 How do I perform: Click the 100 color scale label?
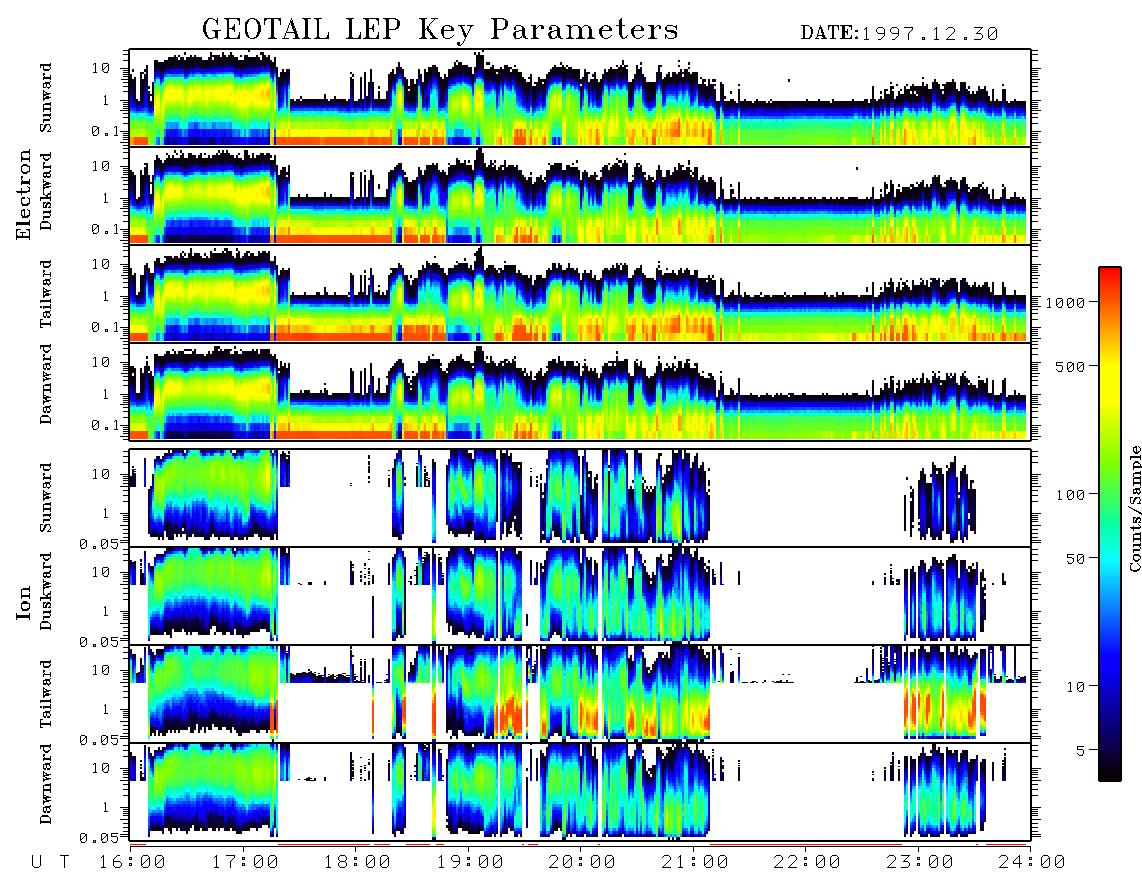(x=1070, y=495)
